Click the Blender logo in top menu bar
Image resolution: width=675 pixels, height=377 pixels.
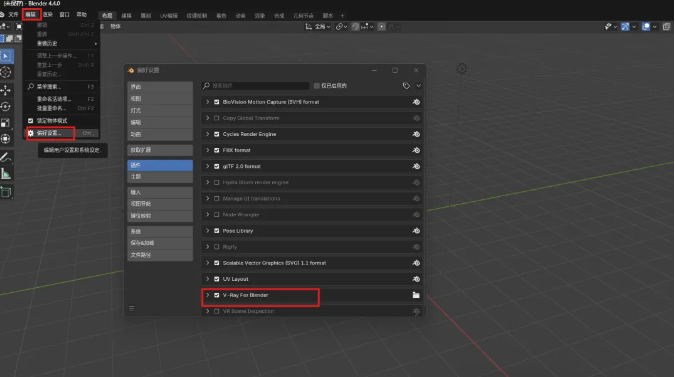coord(2,15)
